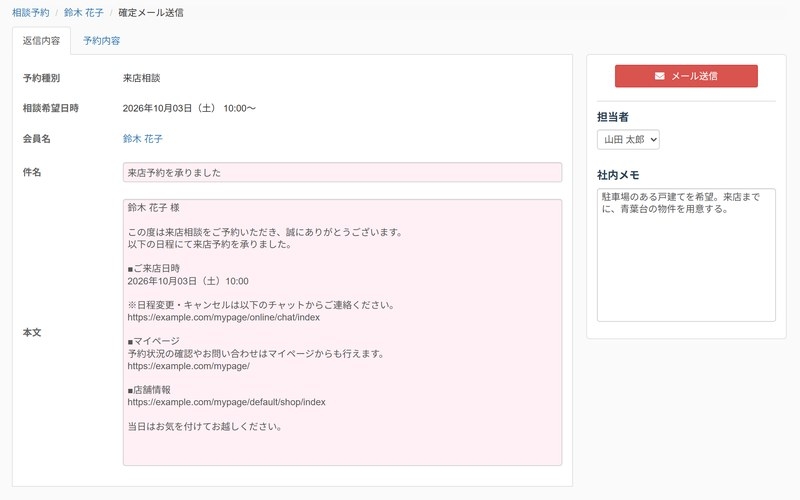The image size is (800, 500).
Task: Click the envelope icon on メール送信 button
Action: pyautogui.click(x=660, y=76)
